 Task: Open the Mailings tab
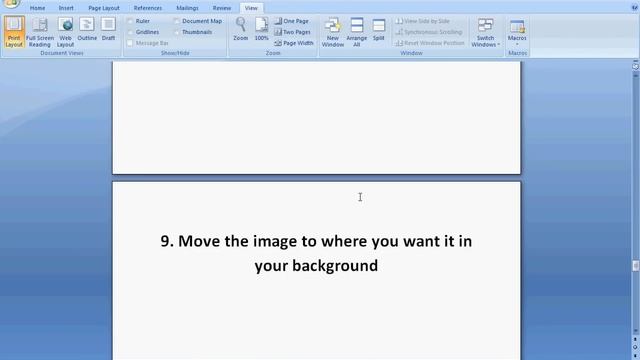pos(187,8)
